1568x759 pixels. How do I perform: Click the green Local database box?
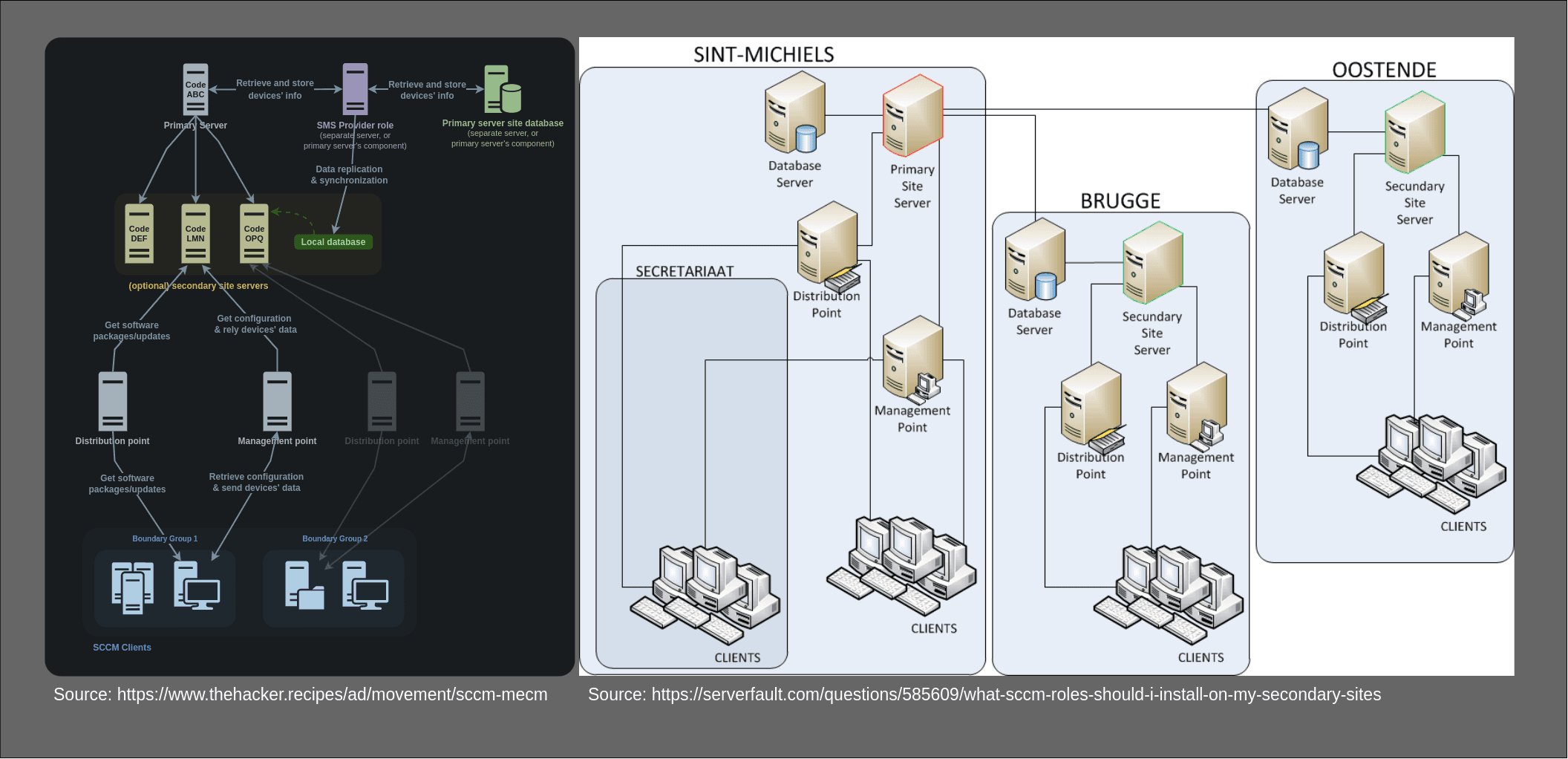tap(333, 241)
